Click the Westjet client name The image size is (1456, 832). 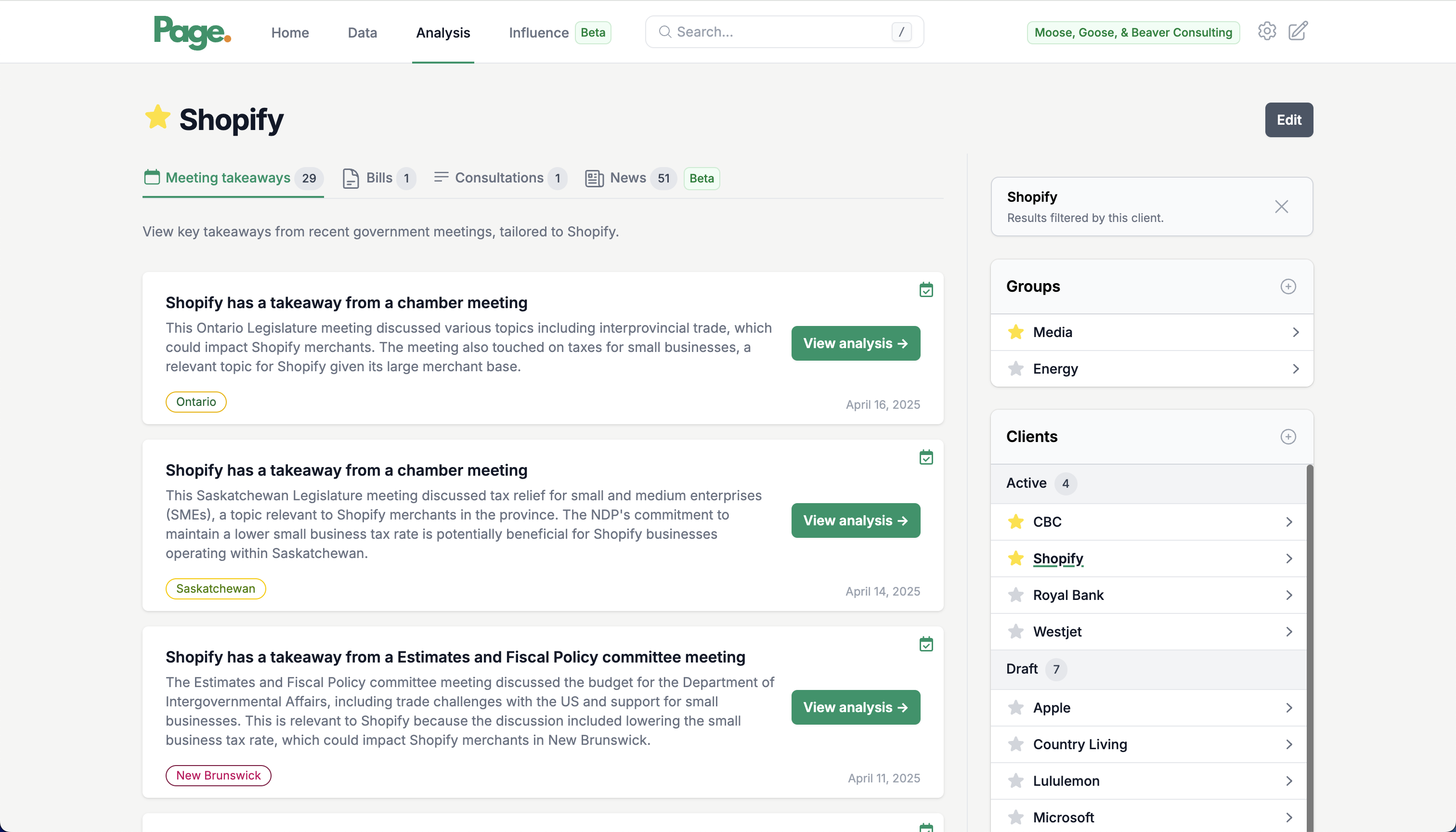[x=1057, y=631]
